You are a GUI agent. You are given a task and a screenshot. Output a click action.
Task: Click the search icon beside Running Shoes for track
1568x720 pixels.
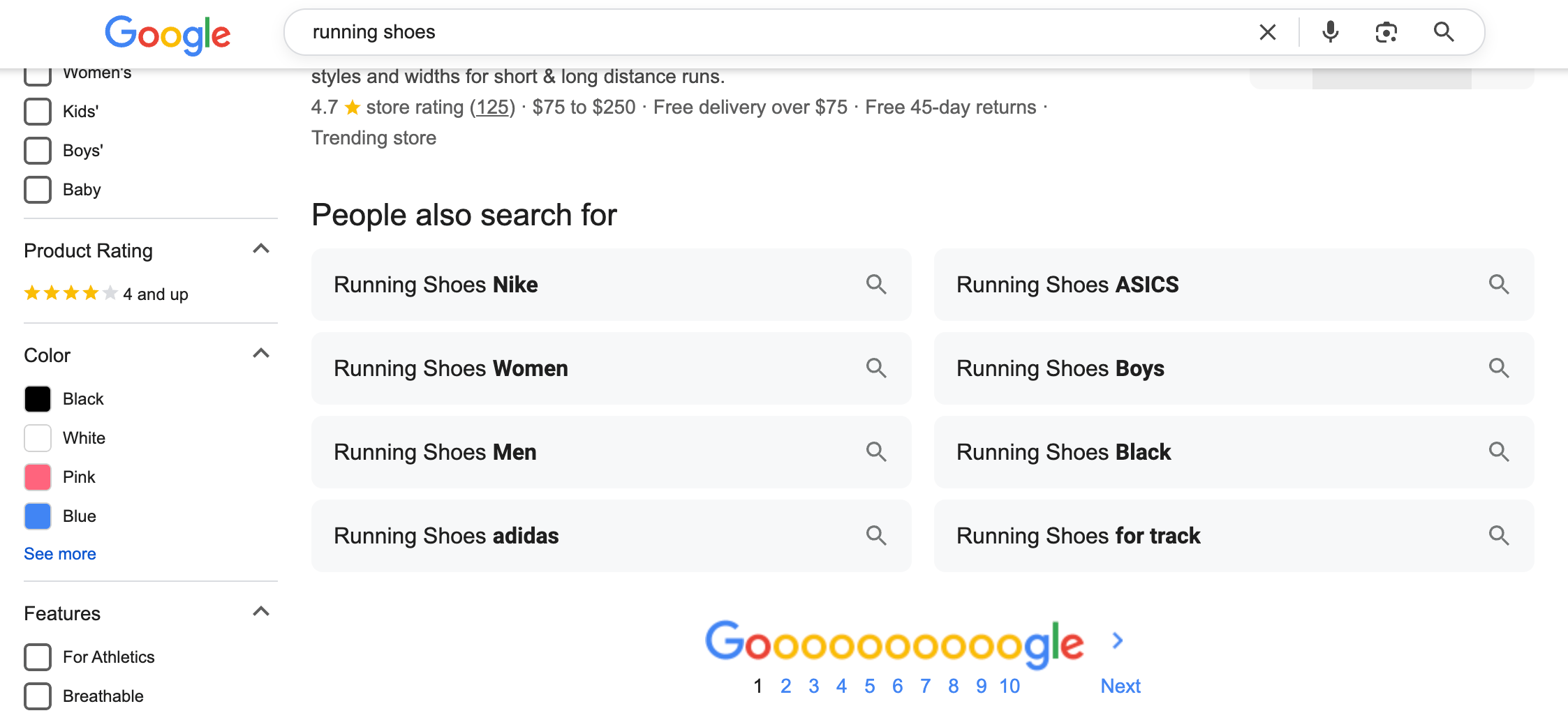tap(1499, 536)
